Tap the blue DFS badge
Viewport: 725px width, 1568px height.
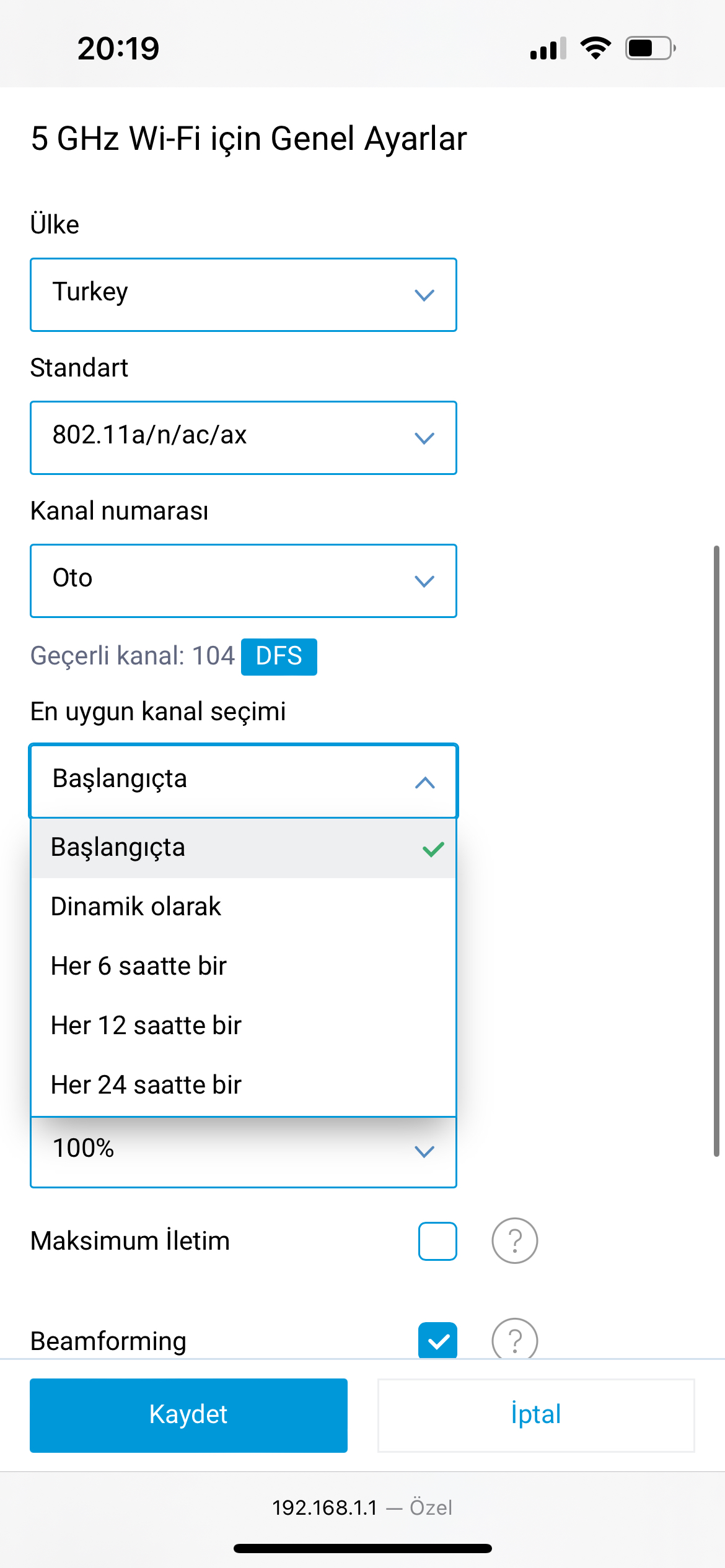click(279, 656)
